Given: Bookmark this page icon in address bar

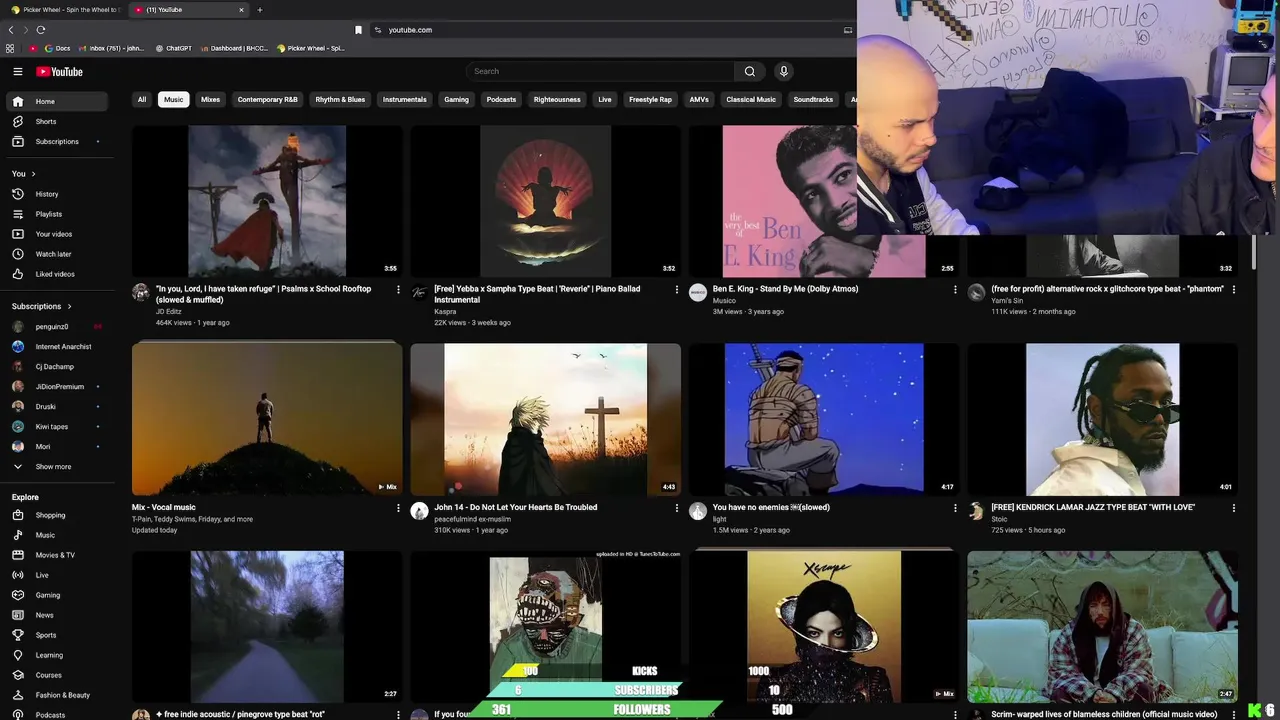Looking at the screenshot, I should (x=358, y=30).
